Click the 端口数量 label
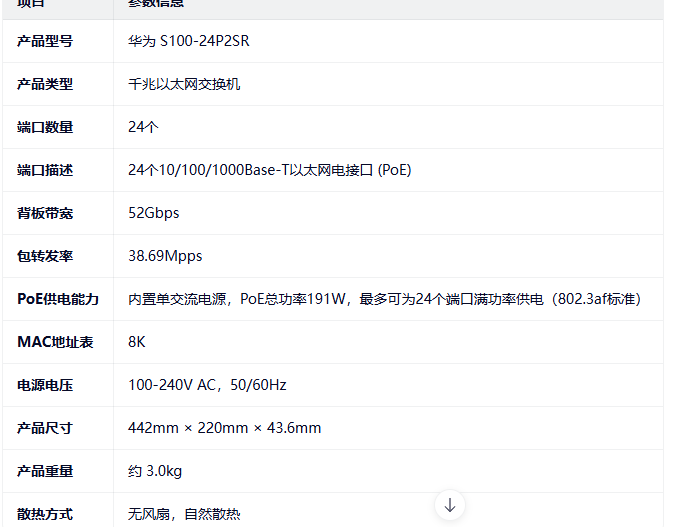This screenshot has width=681, height=527. point(45,127)
